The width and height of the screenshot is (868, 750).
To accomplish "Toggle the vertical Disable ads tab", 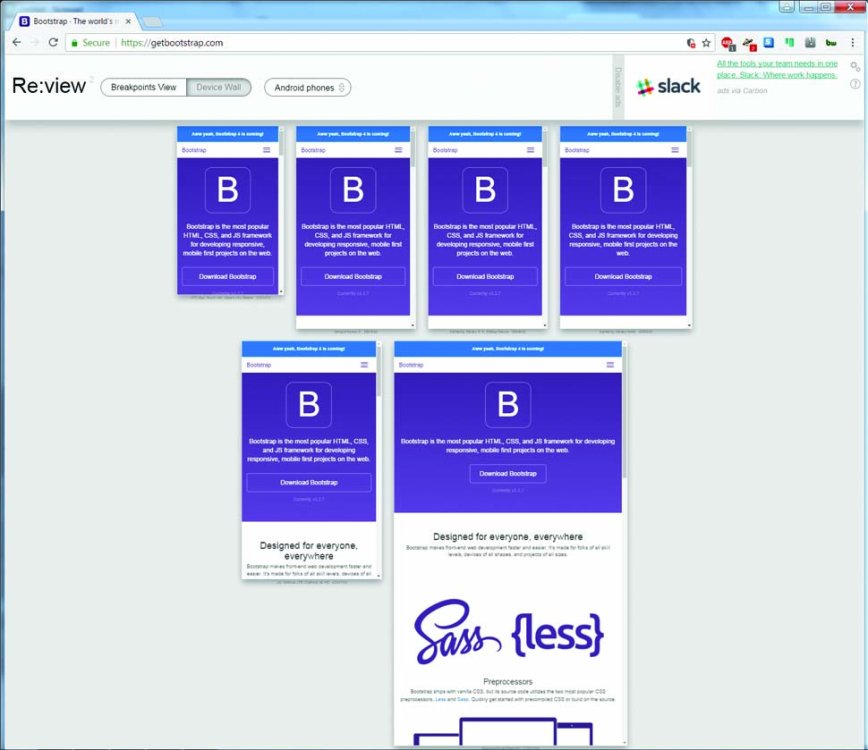I will click(x=618, y=87).
